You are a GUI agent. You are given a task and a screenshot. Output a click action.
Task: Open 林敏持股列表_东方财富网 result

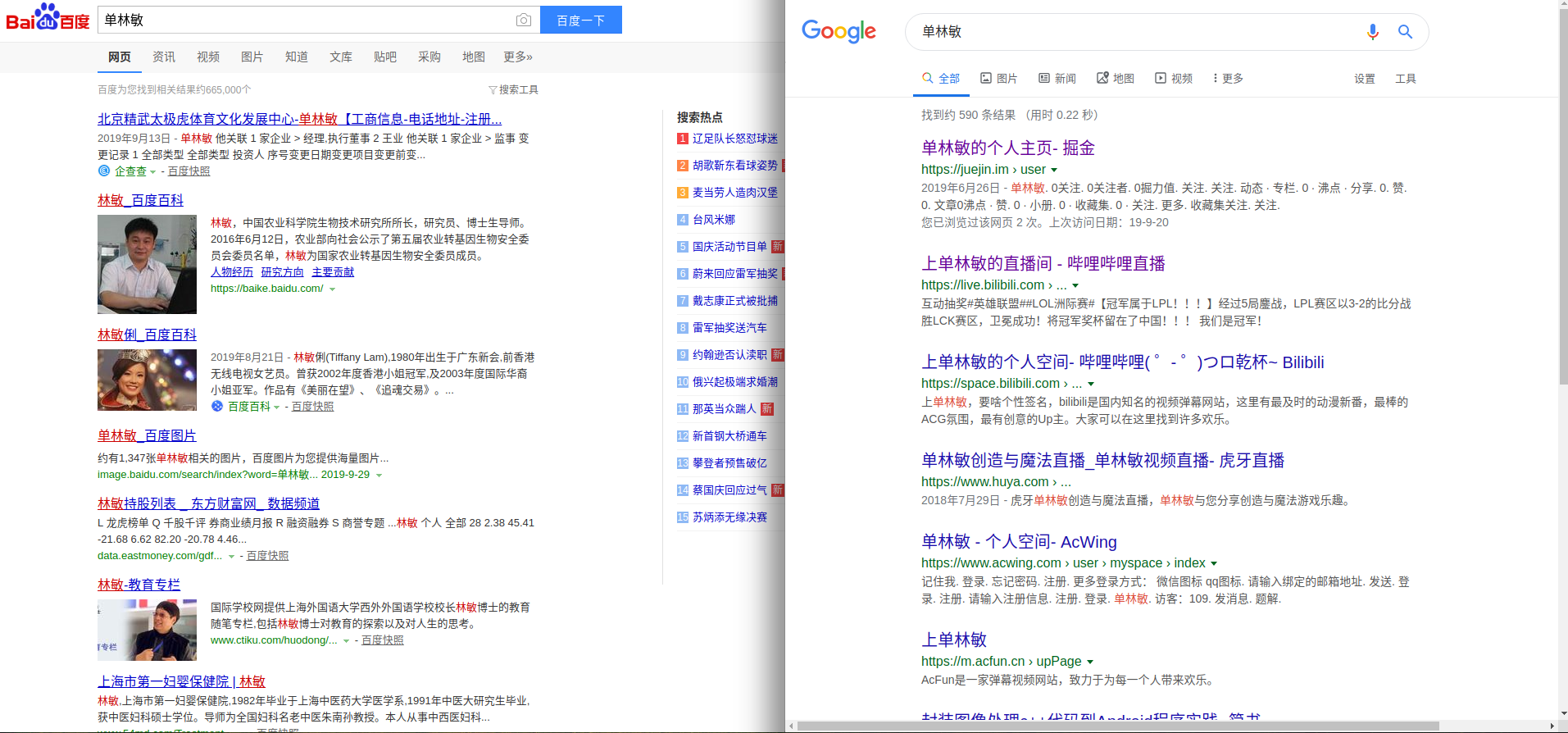[x=208, y=503]
